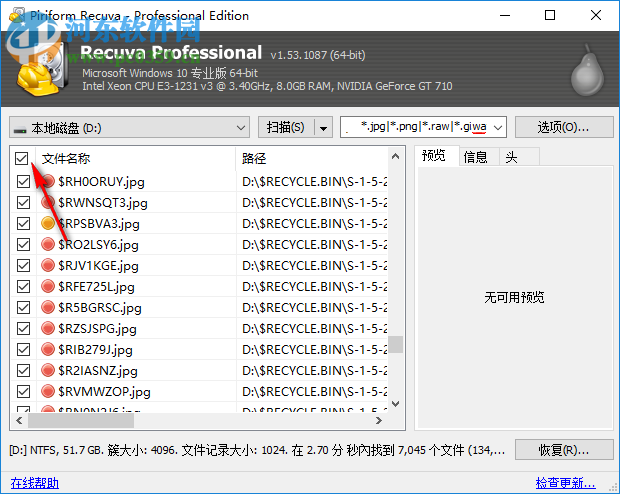The image size is (620, 494).
Task: Click the horizontal scrollbar thumb
Action: coord(81,420)
